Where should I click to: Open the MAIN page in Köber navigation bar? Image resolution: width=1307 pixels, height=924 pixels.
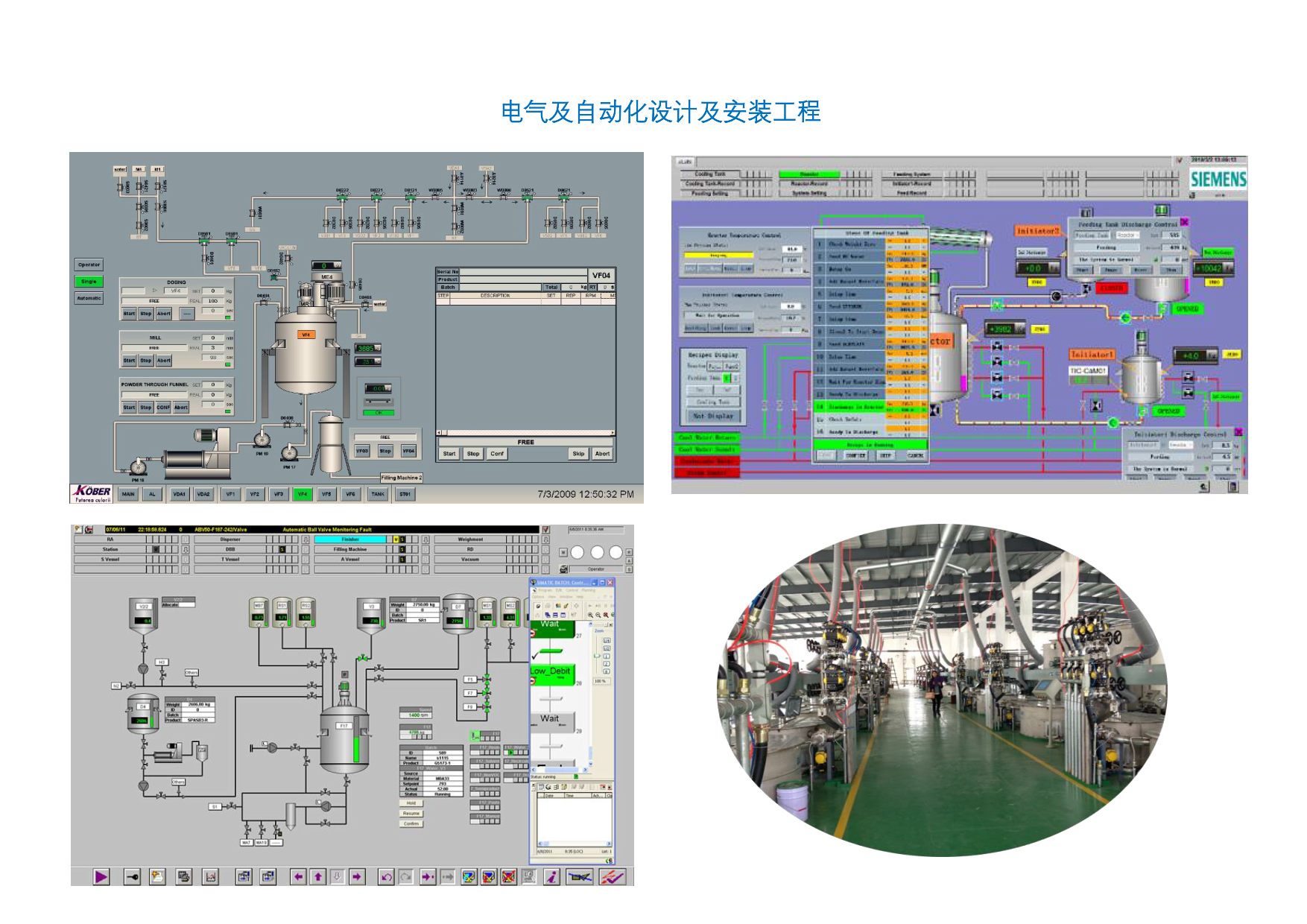click(128, 494)
